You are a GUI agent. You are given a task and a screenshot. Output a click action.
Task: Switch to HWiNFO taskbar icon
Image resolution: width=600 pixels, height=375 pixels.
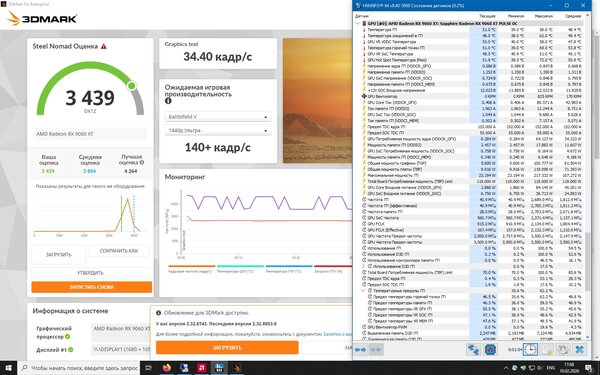[x=219, y=368]
